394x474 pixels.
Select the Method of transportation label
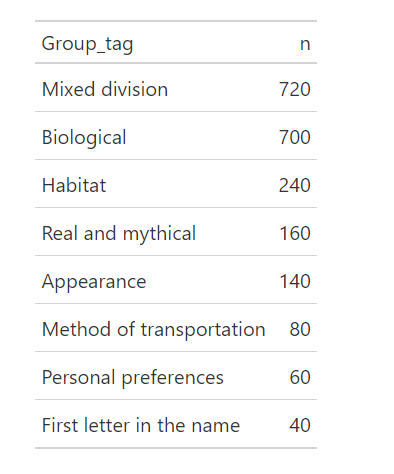pyautogui.click(x=154, y=330)
